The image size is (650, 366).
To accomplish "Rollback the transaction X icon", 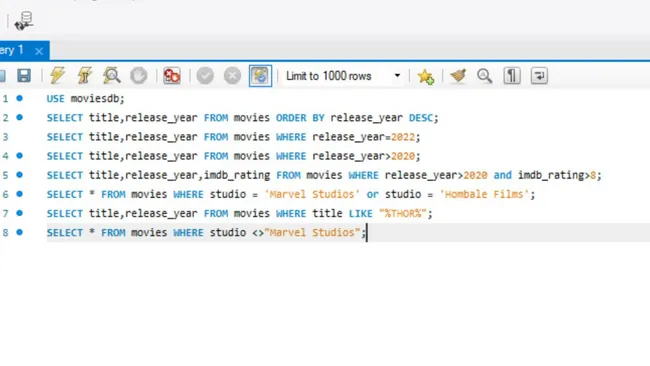I will (232, 76).
